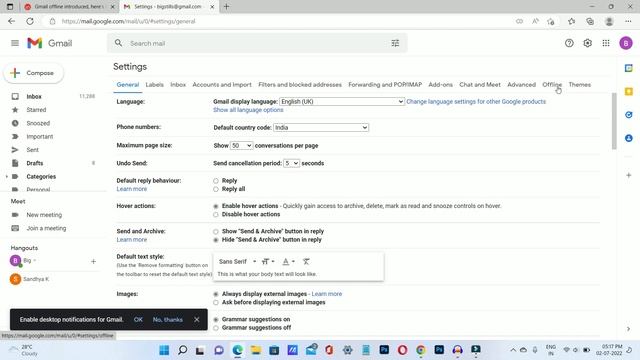Select Hide "Send & Archive" button option

tap(216, 240)
